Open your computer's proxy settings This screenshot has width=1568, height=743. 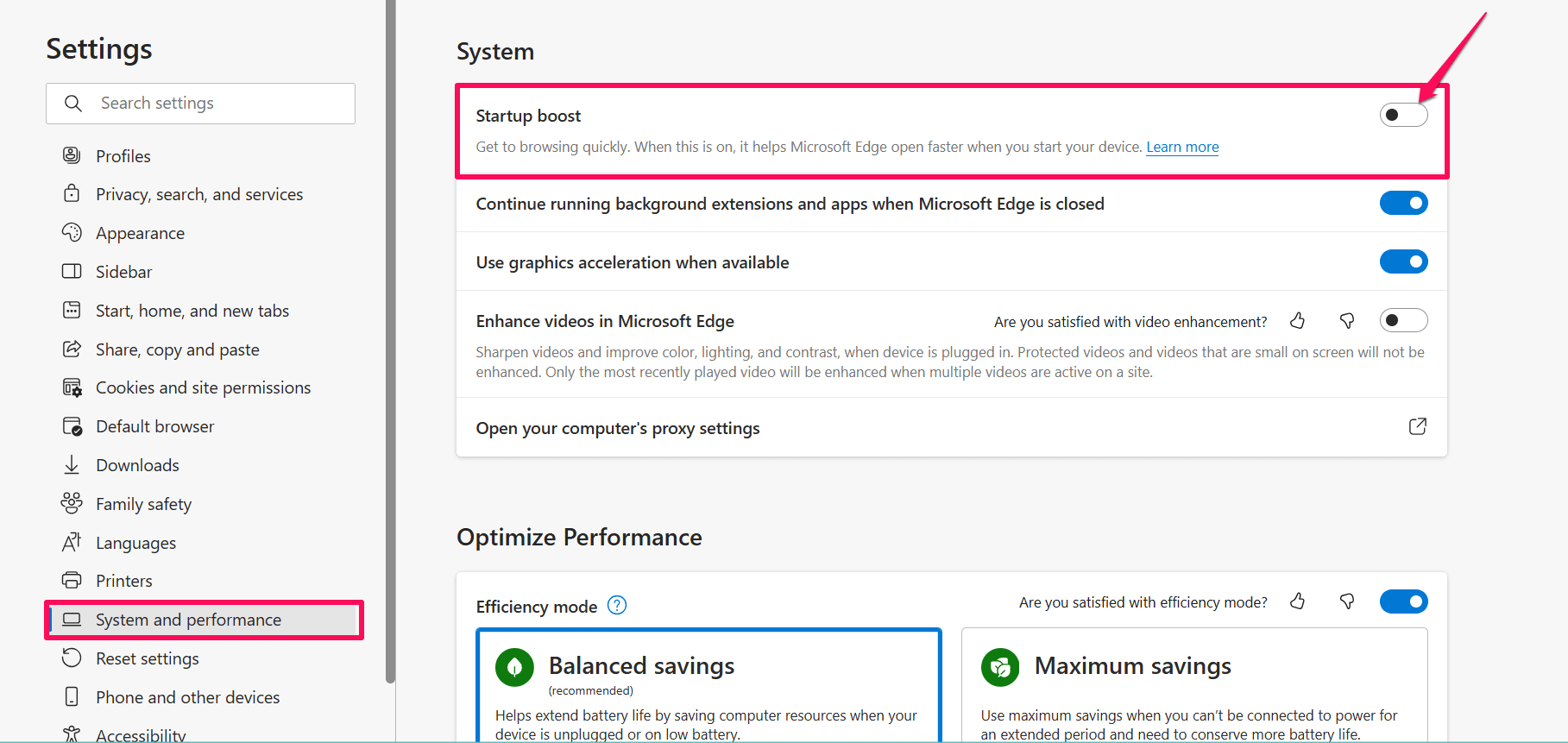pos(951,428)
